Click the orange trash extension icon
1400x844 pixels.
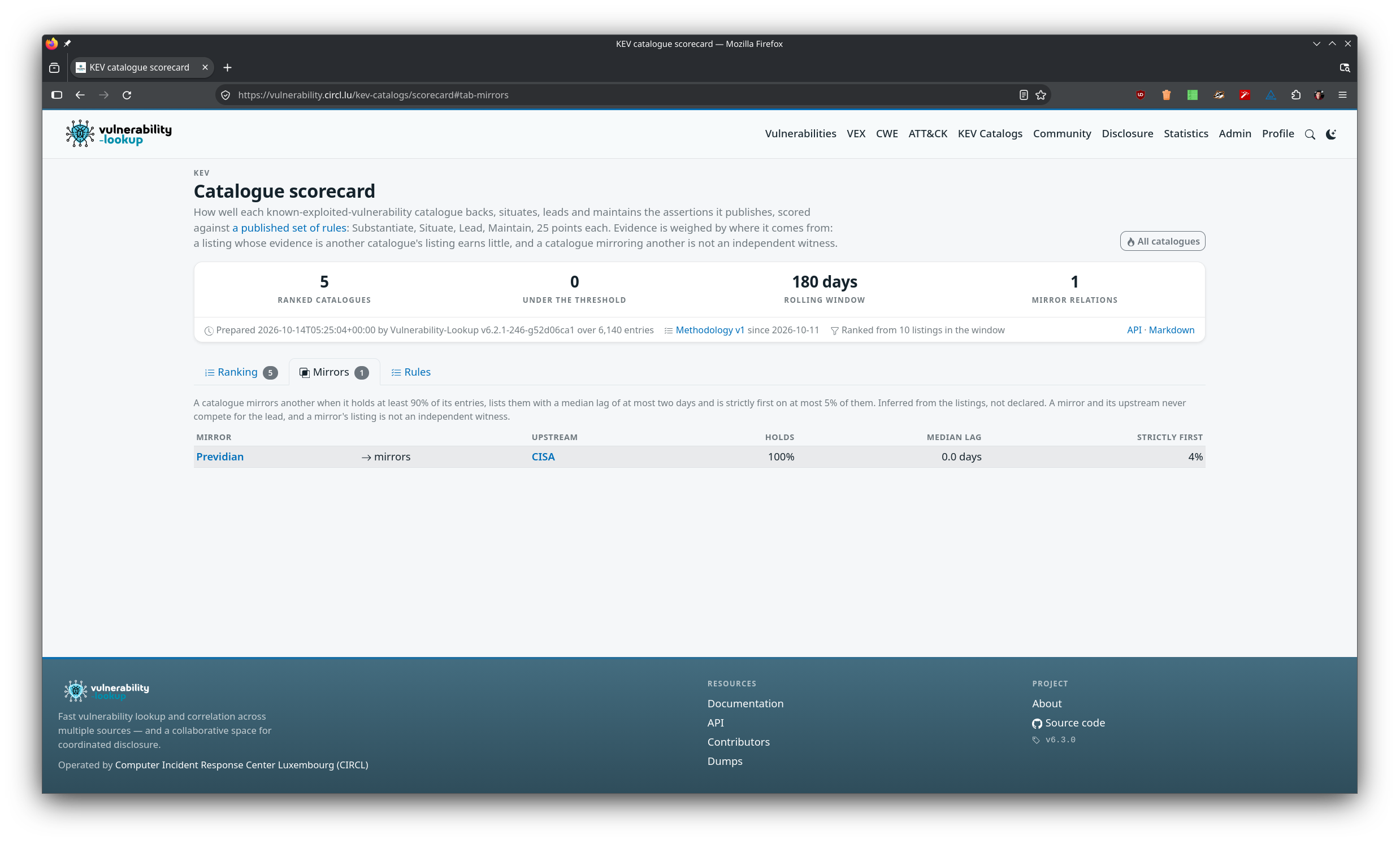pos(1167,95)
